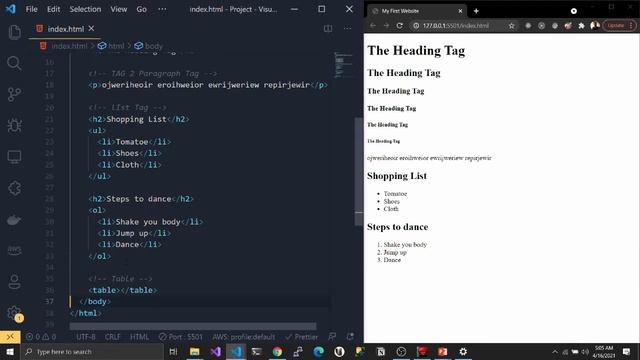Open the File menu
Image resolution: width=640 pixels, height=360 pixels.
[31, 9]
